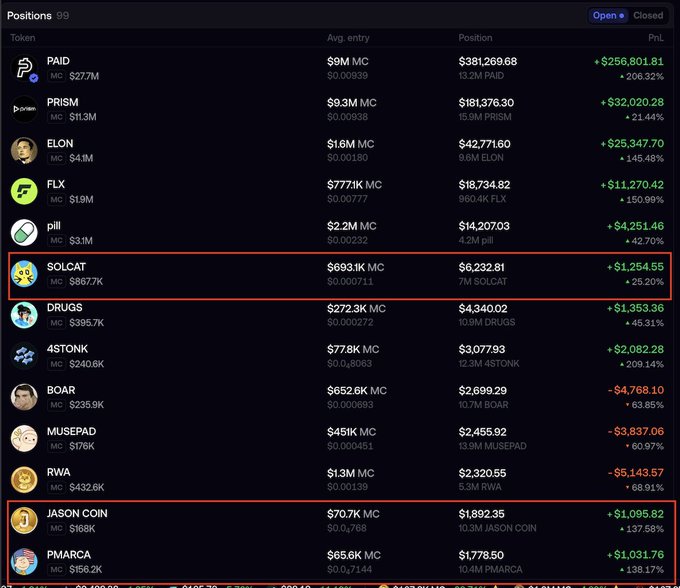680x588 pixels.
Task: Click the DRUGS PnL +$1,353.36
Action: [635, 308]
